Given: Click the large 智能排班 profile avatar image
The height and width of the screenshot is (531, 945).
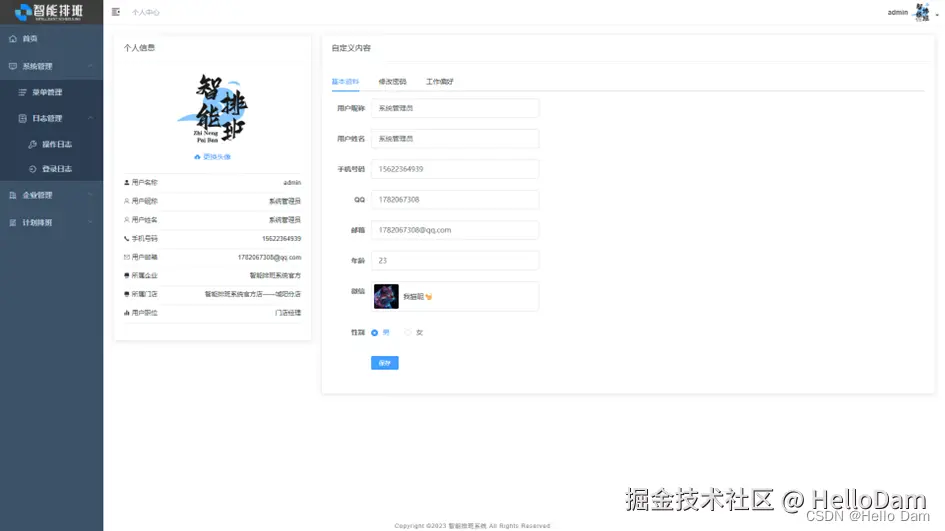Looking at the screenshot, I should [x=213, y=108].
